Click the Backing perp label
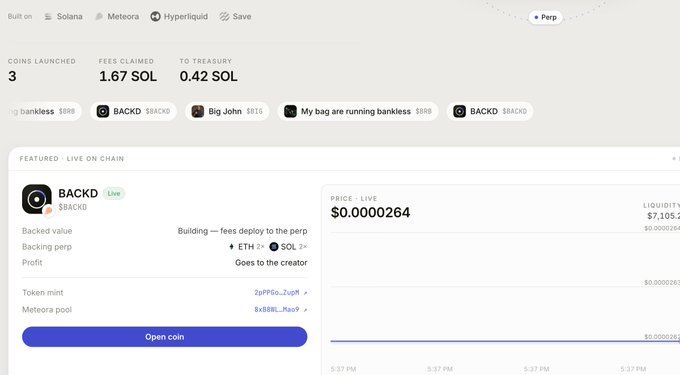Screen dimensions: 680x375 [47, 247]
